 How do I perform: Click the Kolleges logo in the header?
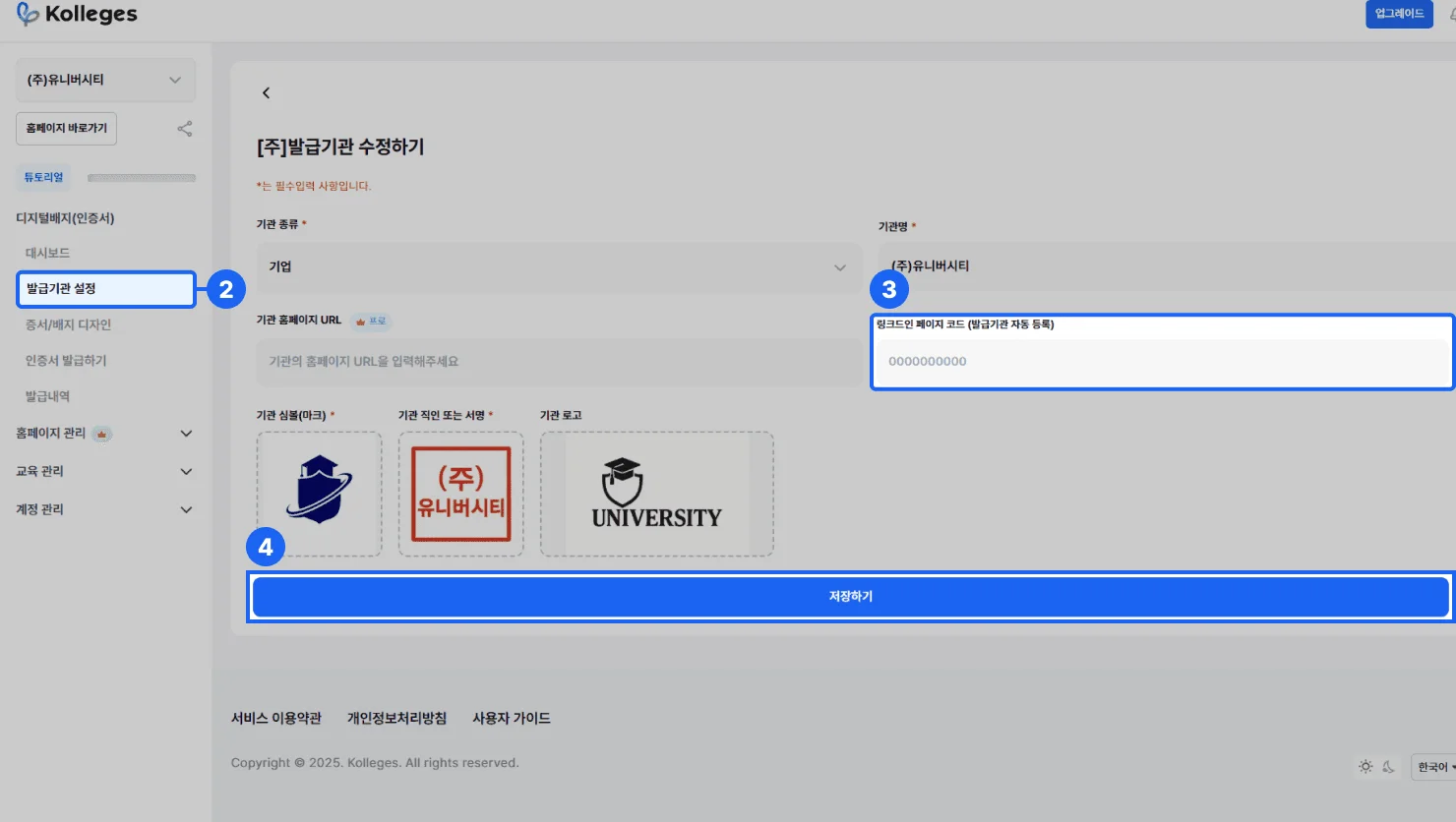pyautogui.click(x=77, y=15)
